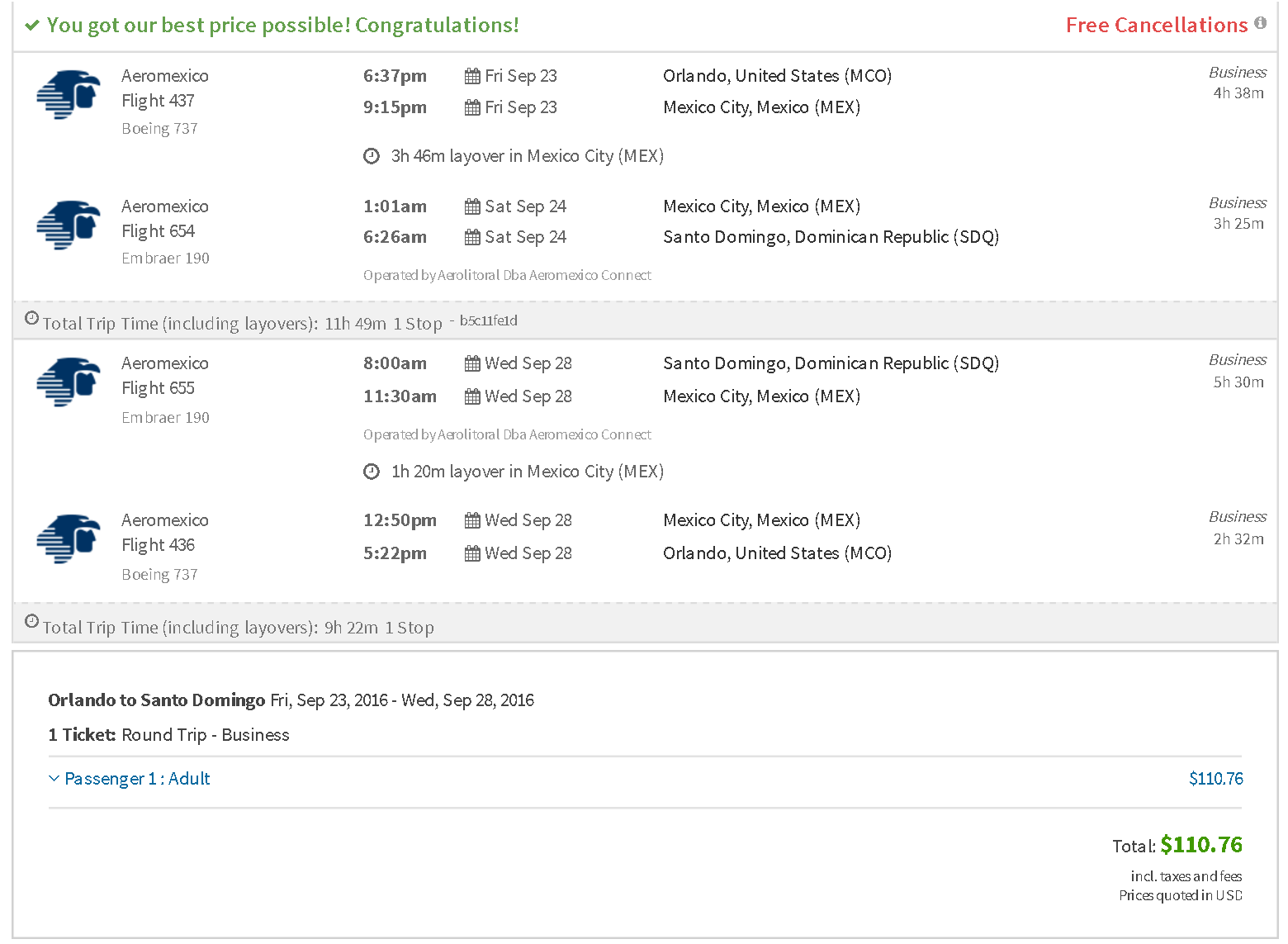The width and height of the screenshot is (1288, 944).
Task: Click the Aeromexico logo beside Flight 436
Action: click(x=69, y=538)
